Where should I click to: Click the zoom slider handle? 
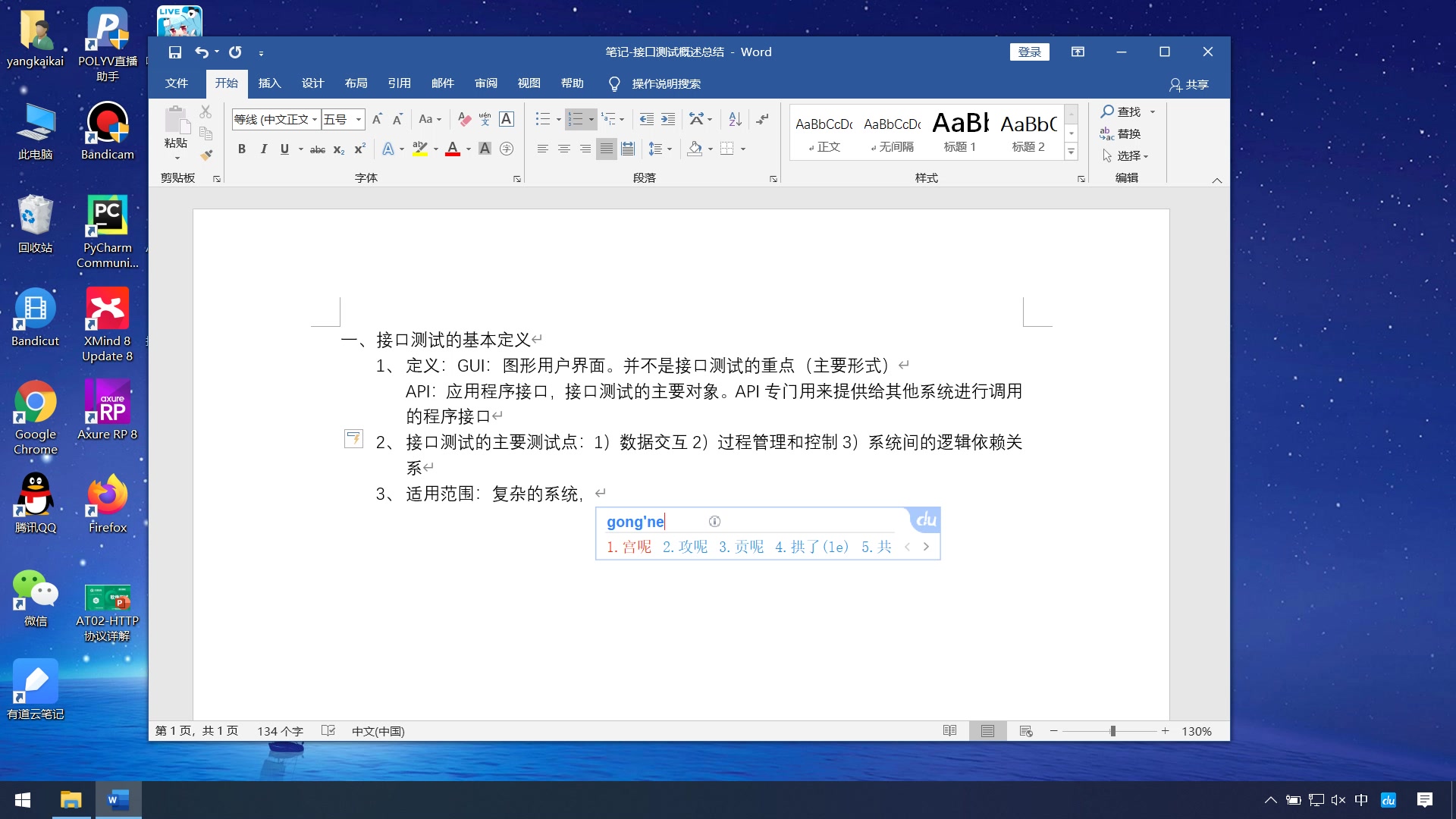(1112, 731)
